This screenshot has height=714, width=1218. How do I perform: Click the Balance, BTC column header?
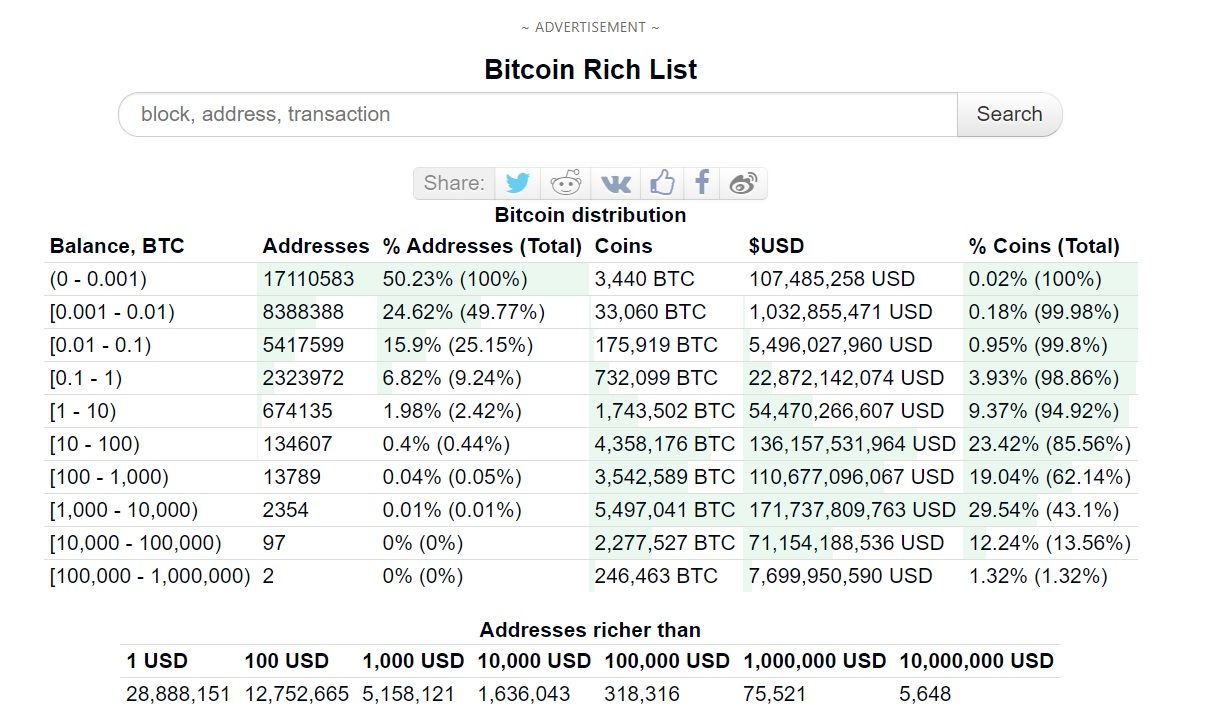point(117,246)
